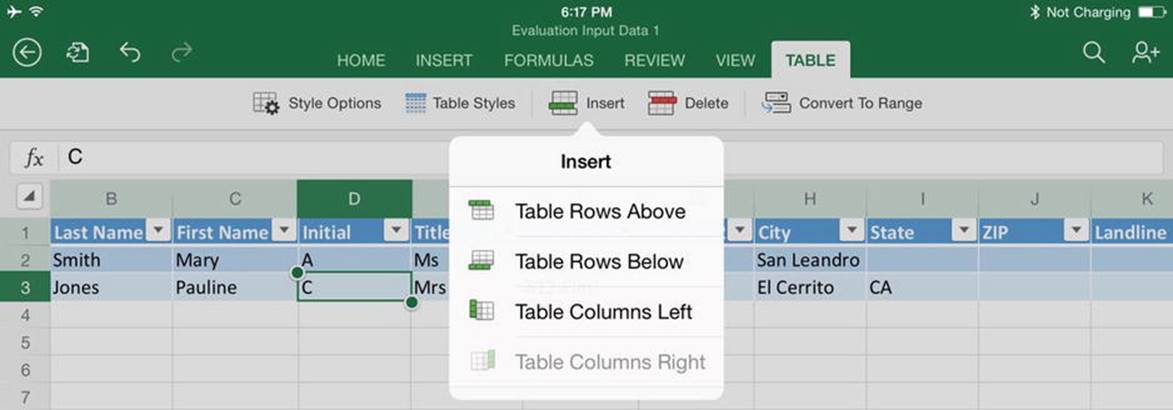The width and height of the screenshot is (1173, 410).
Task: Click Table Styles label
Action: 474,103
